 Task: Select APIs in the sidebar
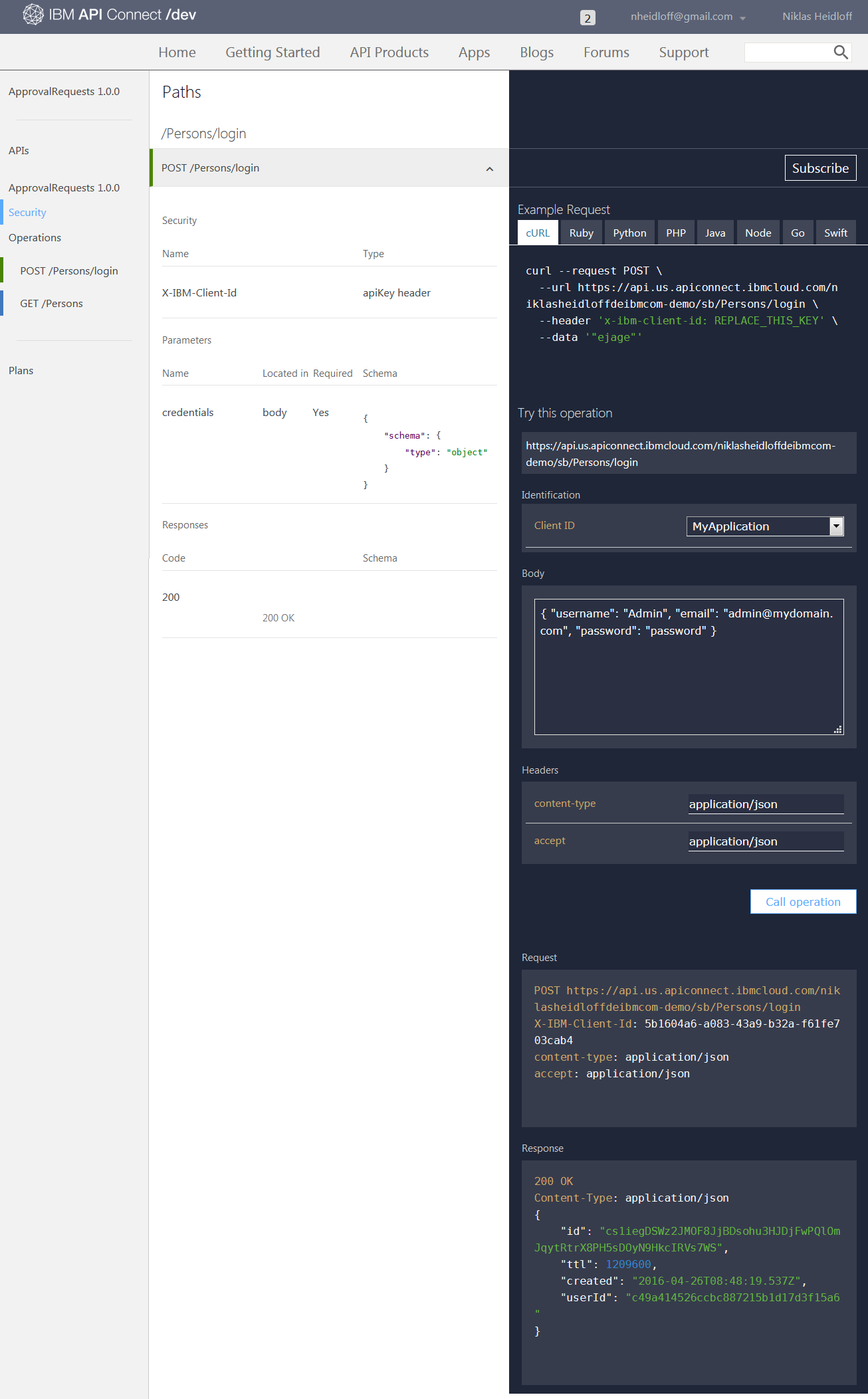(x=19, y=151)
